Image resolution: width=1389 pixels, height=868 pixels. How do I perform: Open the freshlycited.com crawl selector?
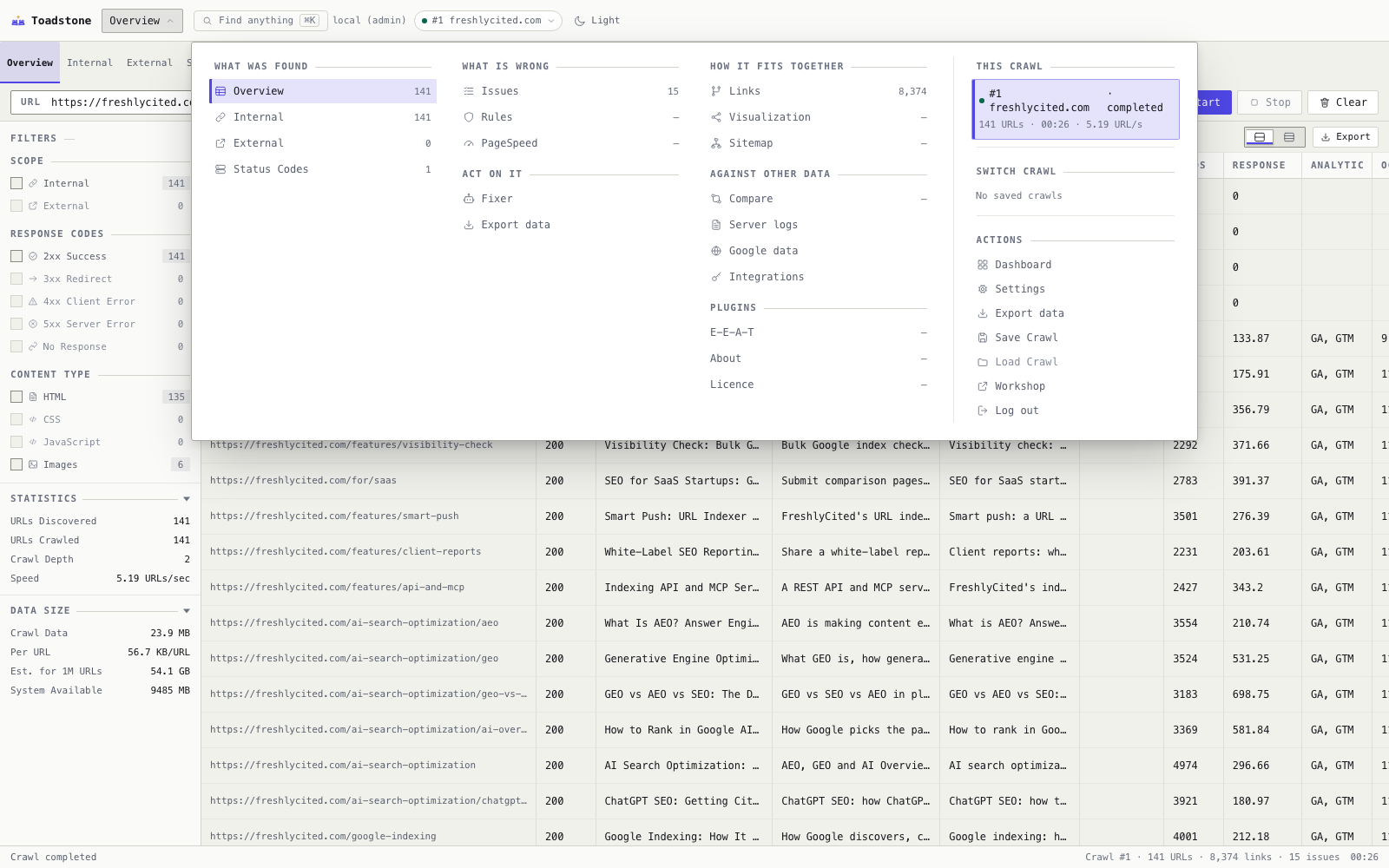[x=488, y=21]
